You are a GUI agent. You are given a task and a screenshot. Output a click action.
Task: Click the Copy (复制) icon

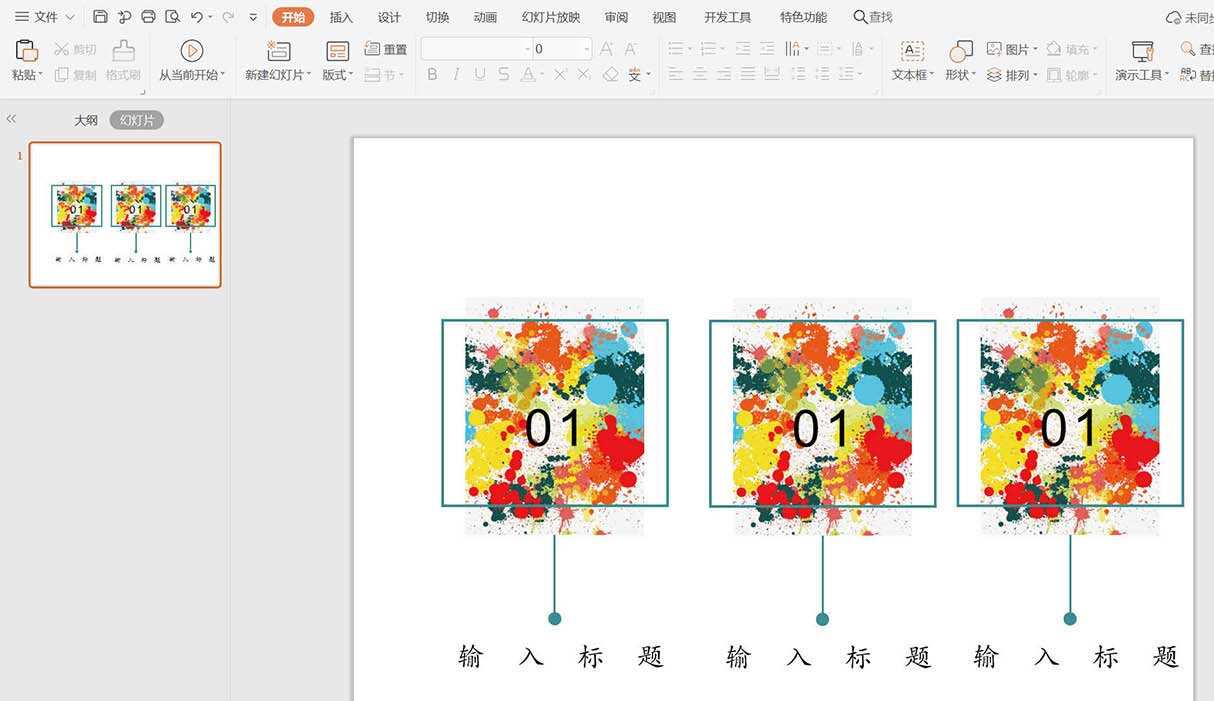coord(61,75)
